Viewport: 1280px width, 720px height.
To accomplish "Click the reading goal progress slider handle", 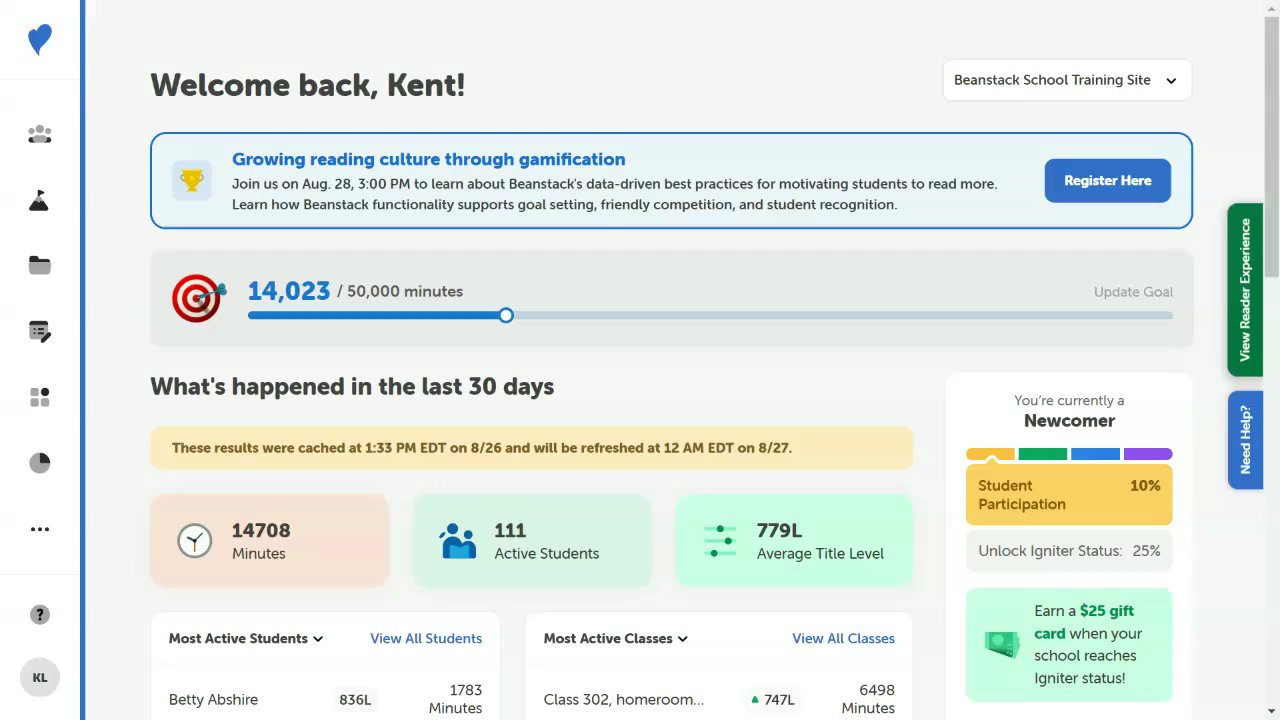I will tap(506, 315).
